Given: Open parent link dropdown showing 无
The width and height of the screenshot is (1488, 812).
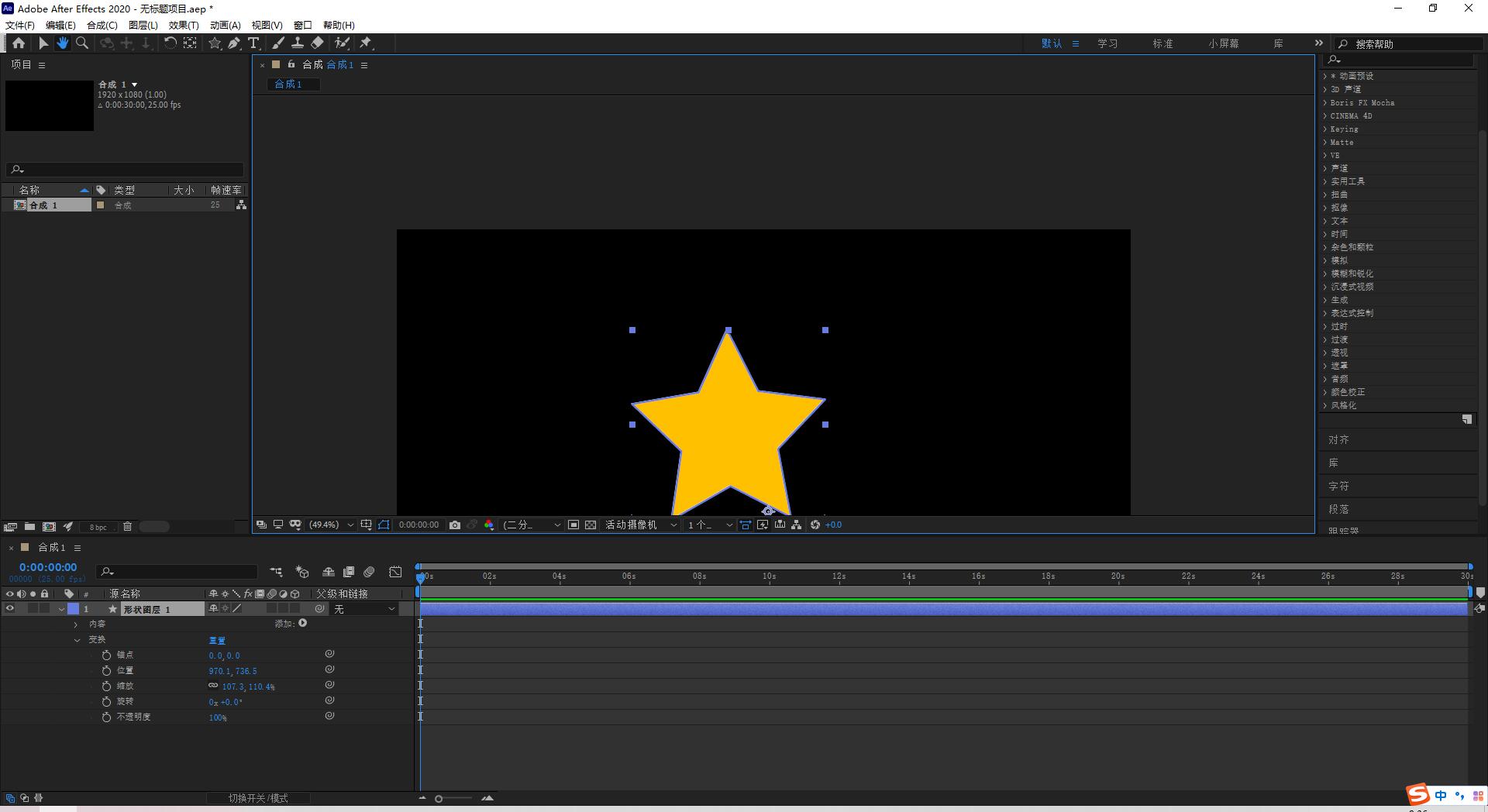Looking at the screenshot, I should [364, 609].
